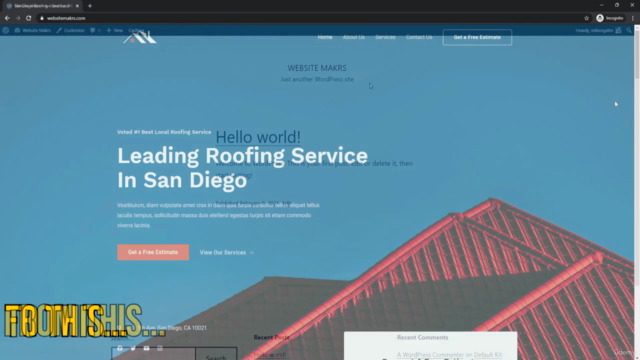Open a new browser tab
This screenshot has width=640, height=360.
tap(90, 6)
